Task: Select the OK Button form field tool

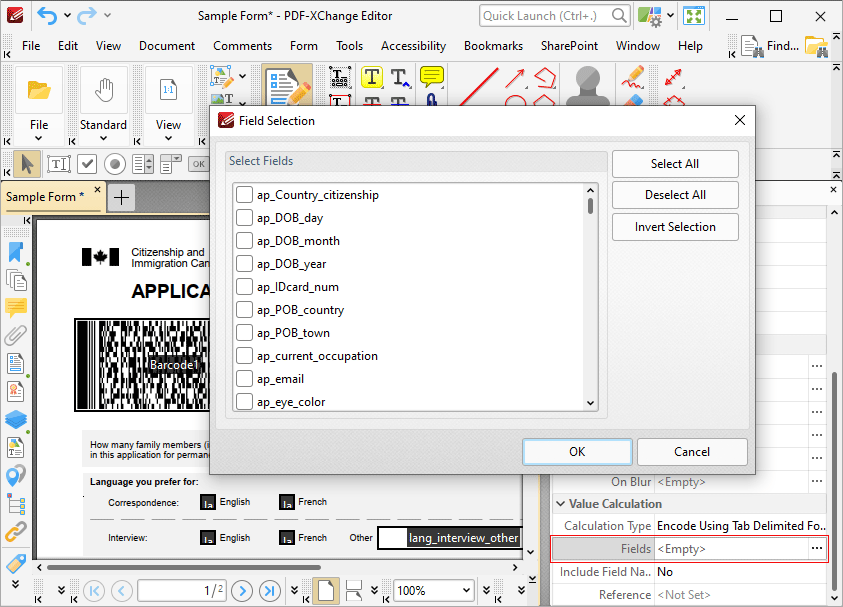Action: tap(198, 164)
